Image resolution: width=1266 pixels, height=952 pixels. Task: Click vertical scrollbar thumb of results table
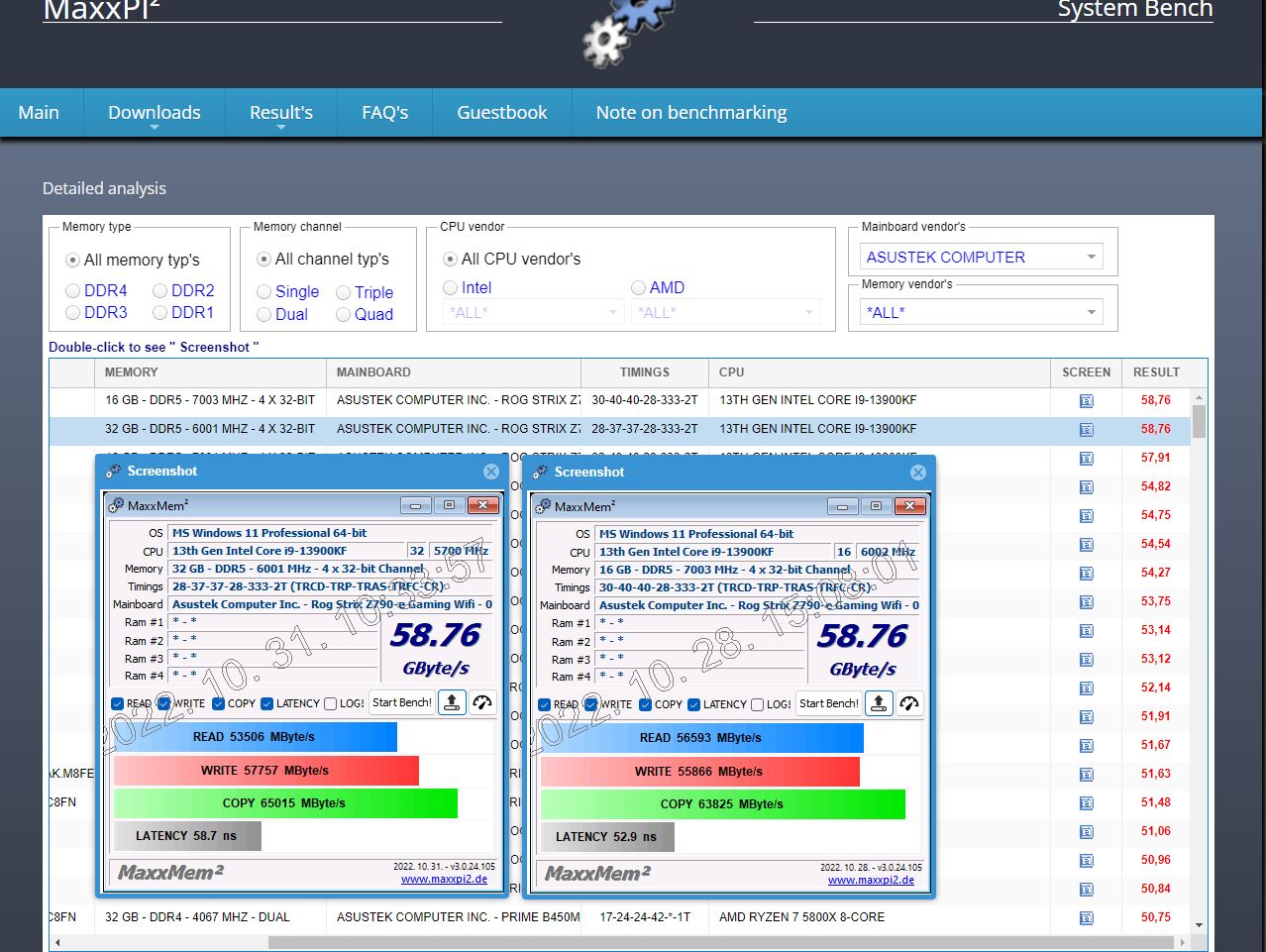pos(1199,422)
